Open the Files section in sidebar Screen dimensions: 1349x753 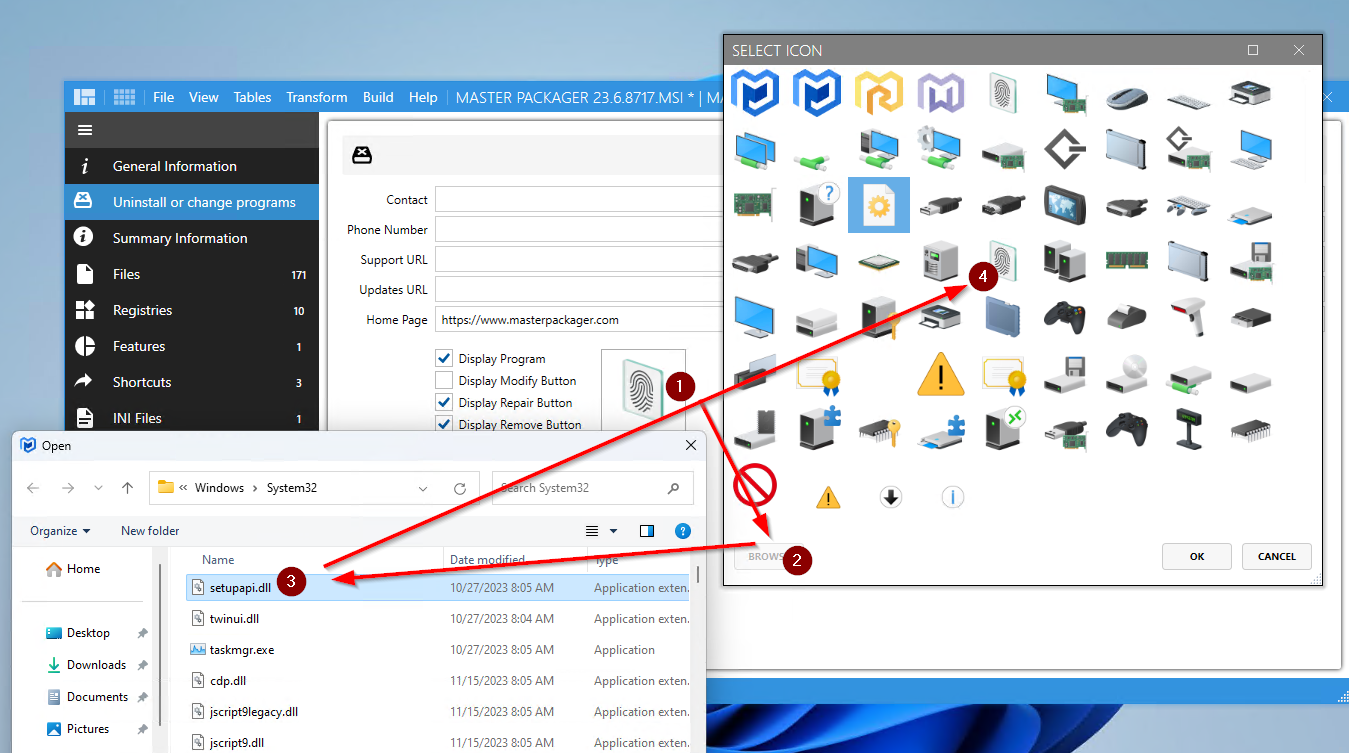[192, 274]
